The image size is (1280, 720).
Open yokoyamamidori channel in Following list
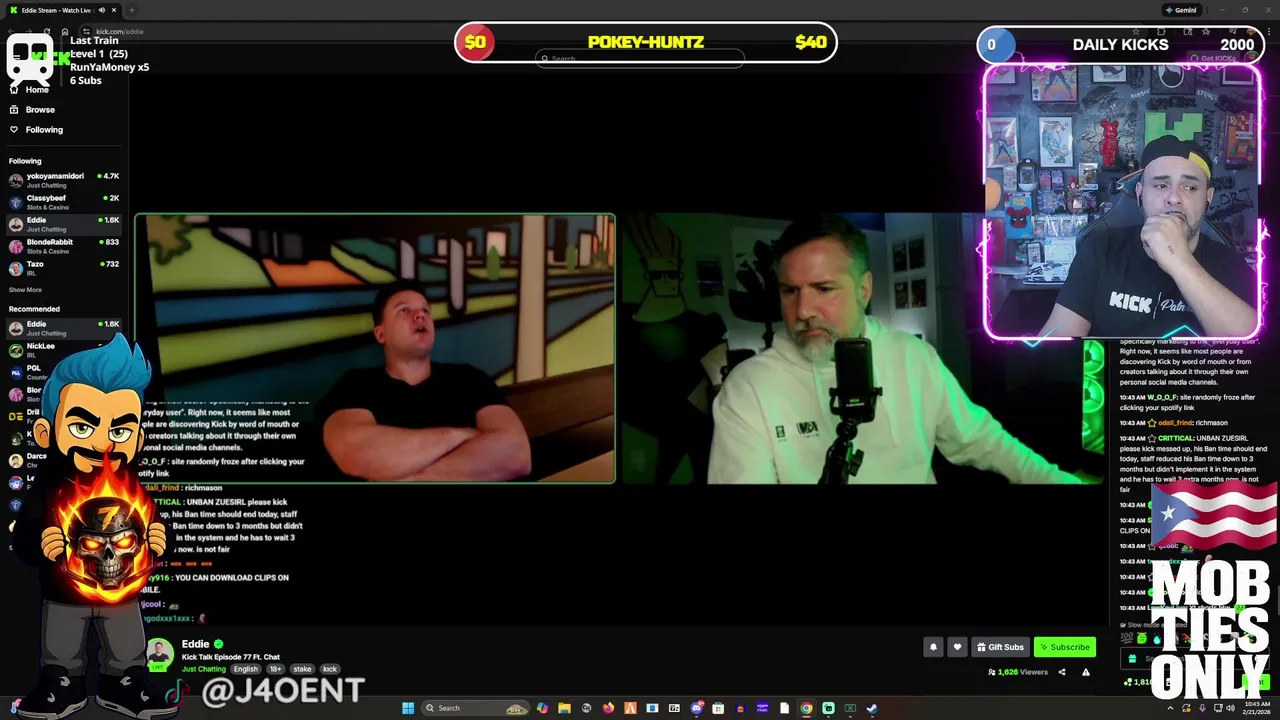(x=64, y=180)
